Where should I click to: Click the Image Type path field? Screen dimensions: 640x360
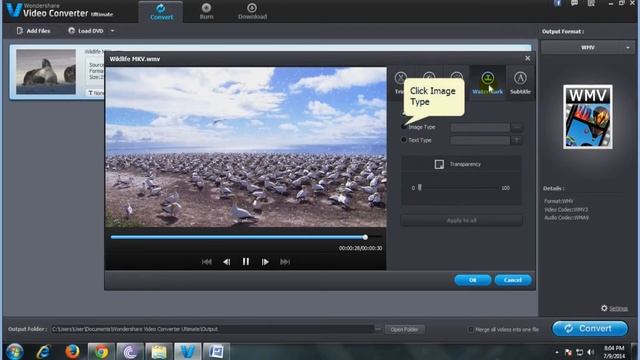(x=480, y=127)
